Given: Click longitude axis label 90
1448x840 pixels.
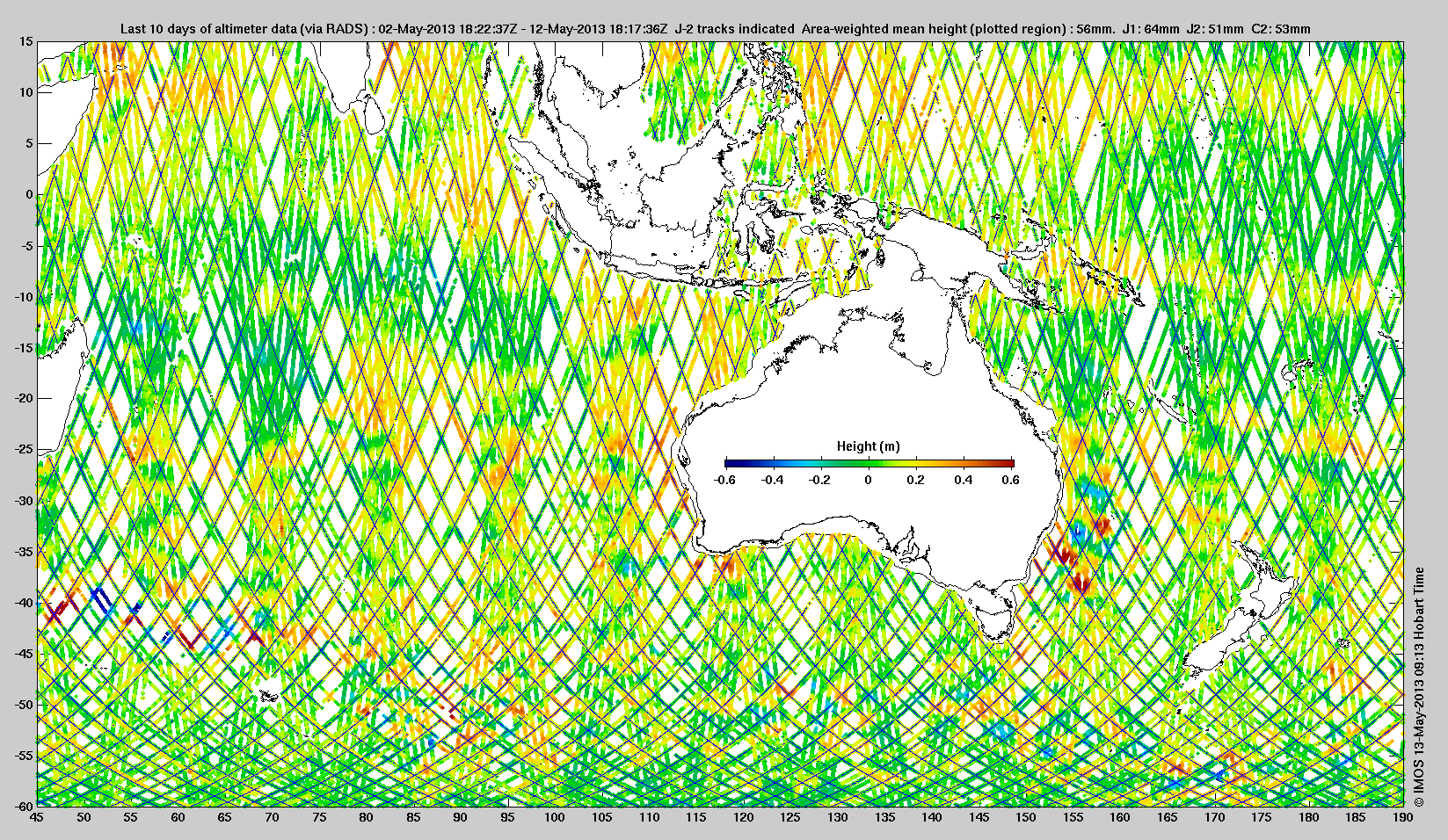Looking at the screenshot, I should [461, 817].
